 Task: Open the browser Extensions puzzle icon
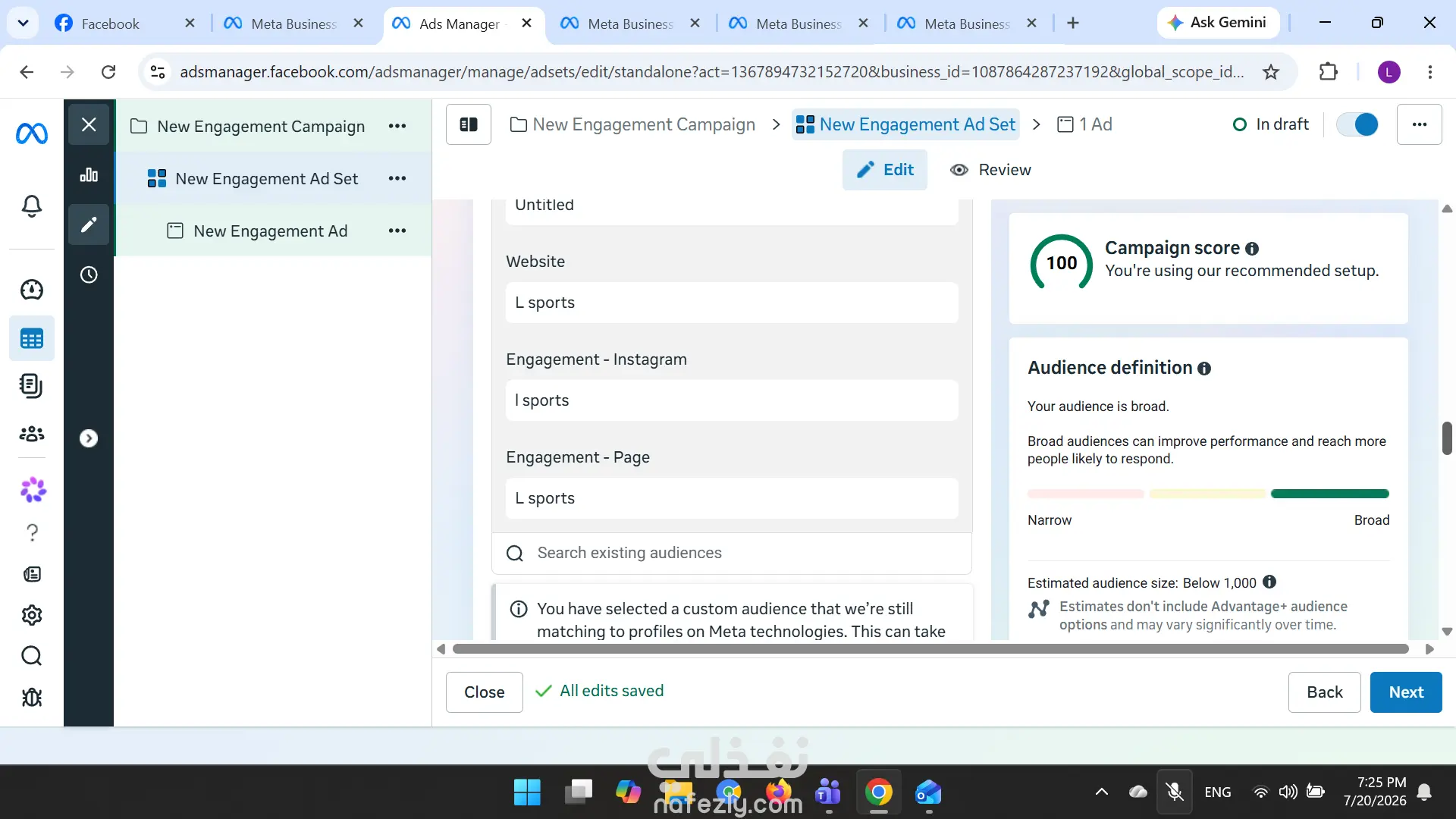[1329, 72]
